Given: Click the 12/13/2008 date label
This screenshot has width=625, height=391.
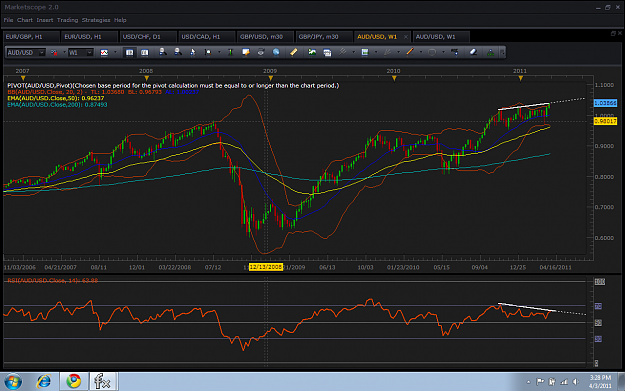Looking at the screenshot, I should coord(266,267).
